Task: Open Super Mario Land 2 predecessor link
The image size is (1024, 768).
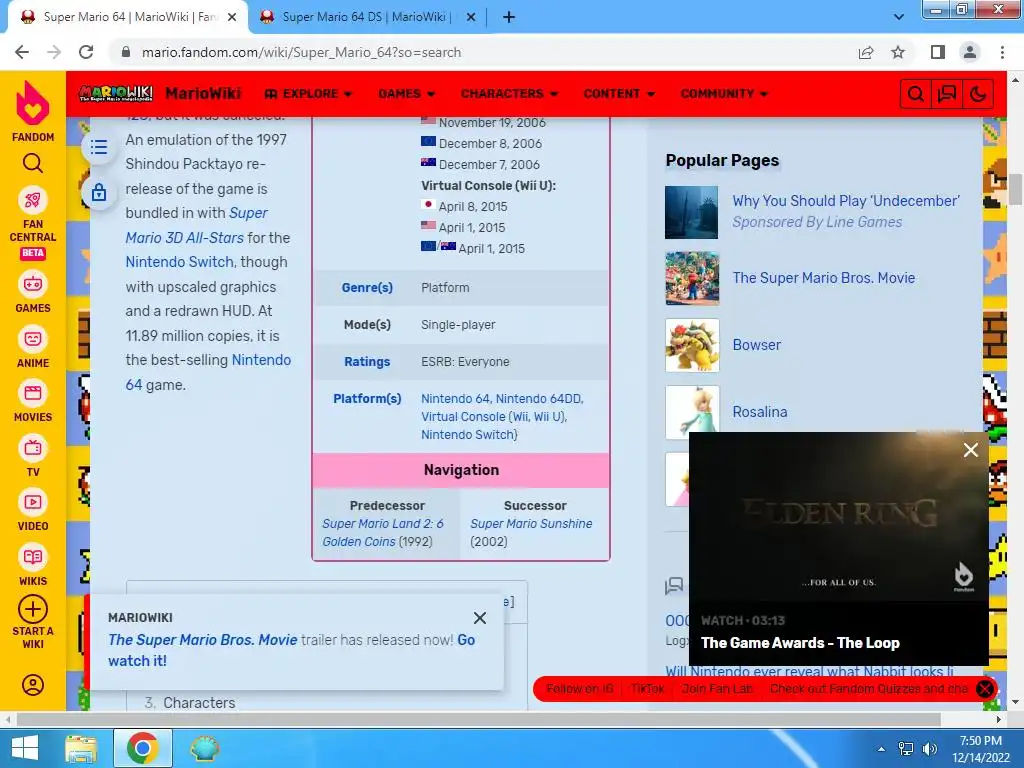Action: tap(383, 532)
